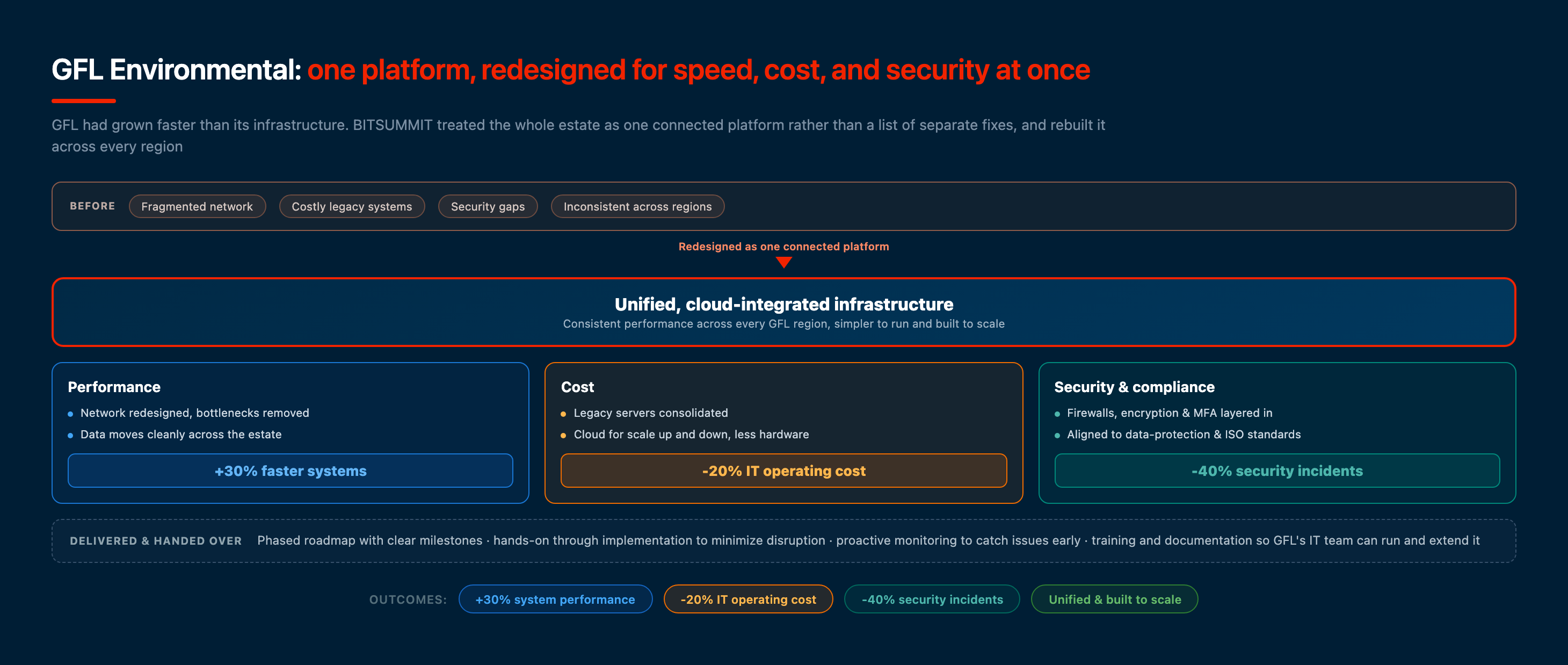The image size is (1568, 665).
Task: Click the 'Fragmented network' pill
Action: 197,206
